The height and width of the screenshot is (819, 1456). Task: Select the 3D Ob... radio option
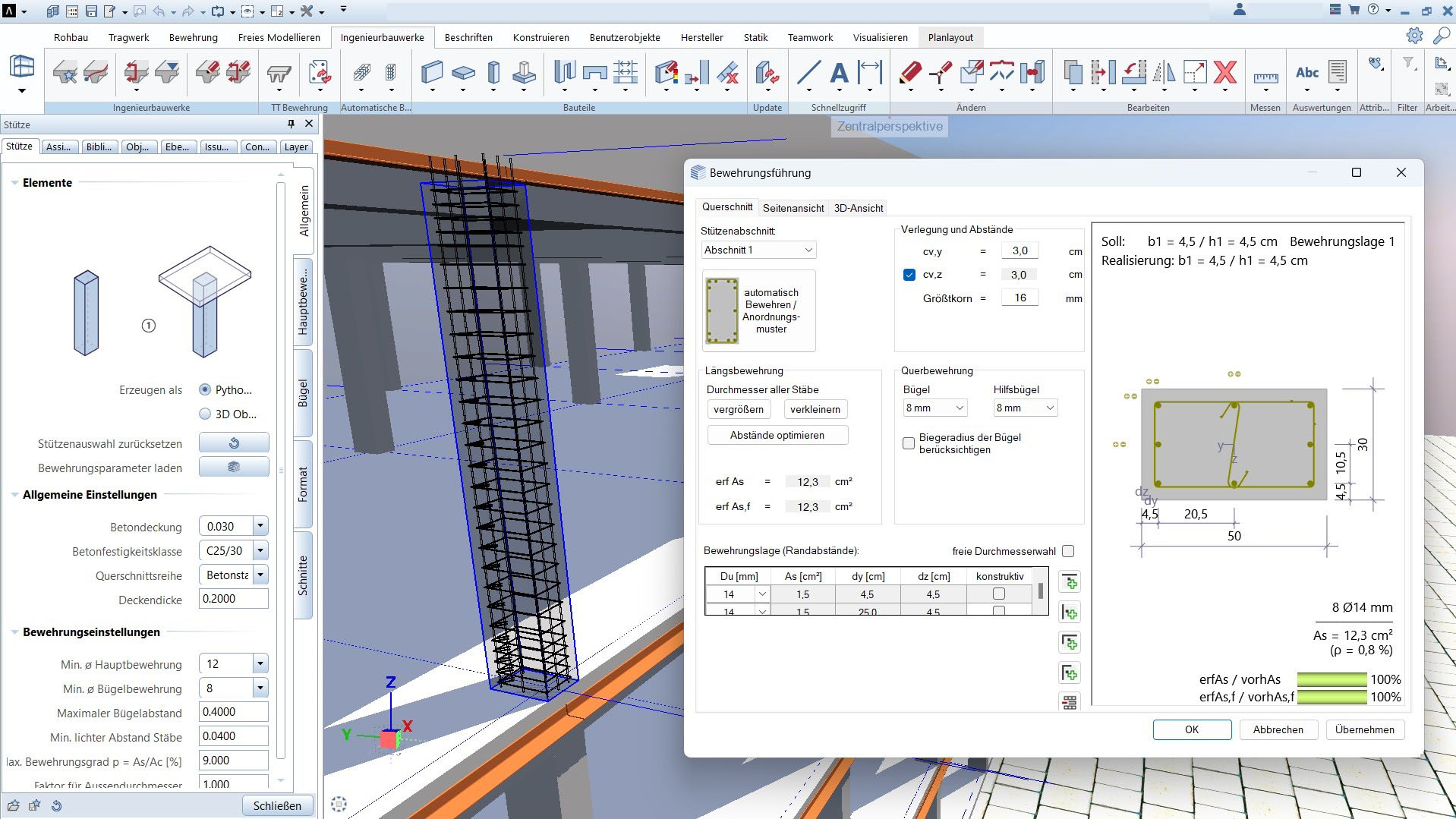pyautogui.click(x=205, y=414)
